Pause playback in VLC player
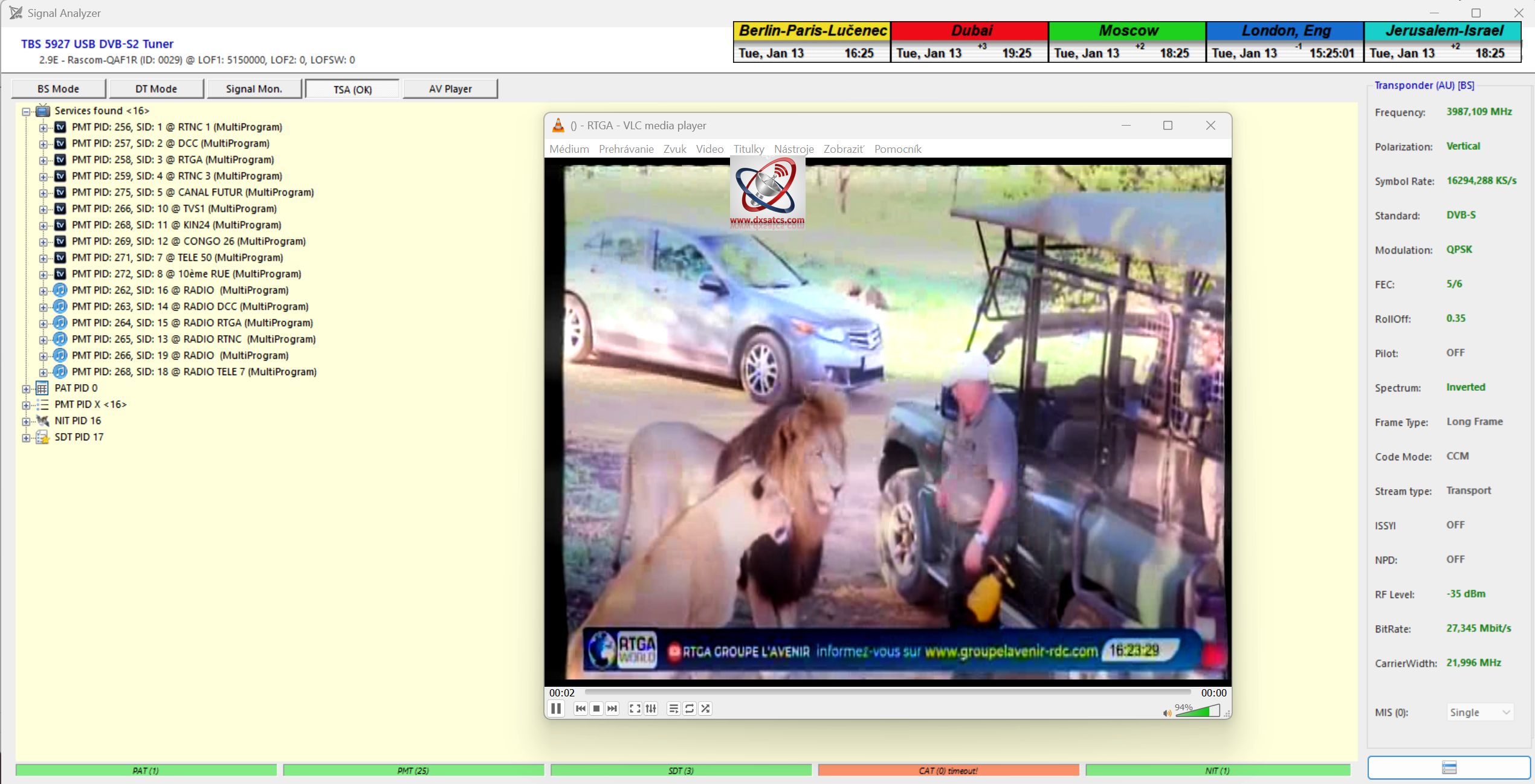 pos(556,708)
